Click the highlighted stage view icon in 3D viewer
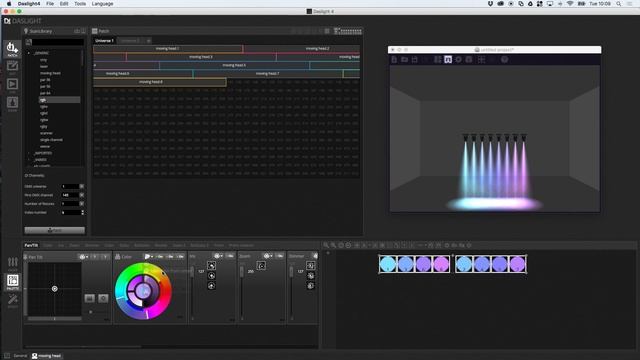Screen dimensions: 640x360 [448, 60]
